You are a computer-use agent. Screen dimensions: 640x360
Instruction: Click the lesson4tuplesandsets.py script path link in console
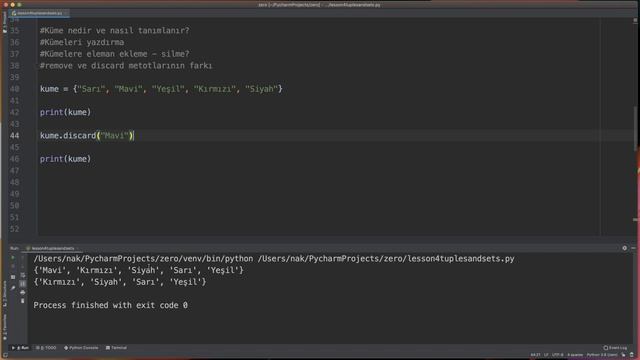[386, 259]
